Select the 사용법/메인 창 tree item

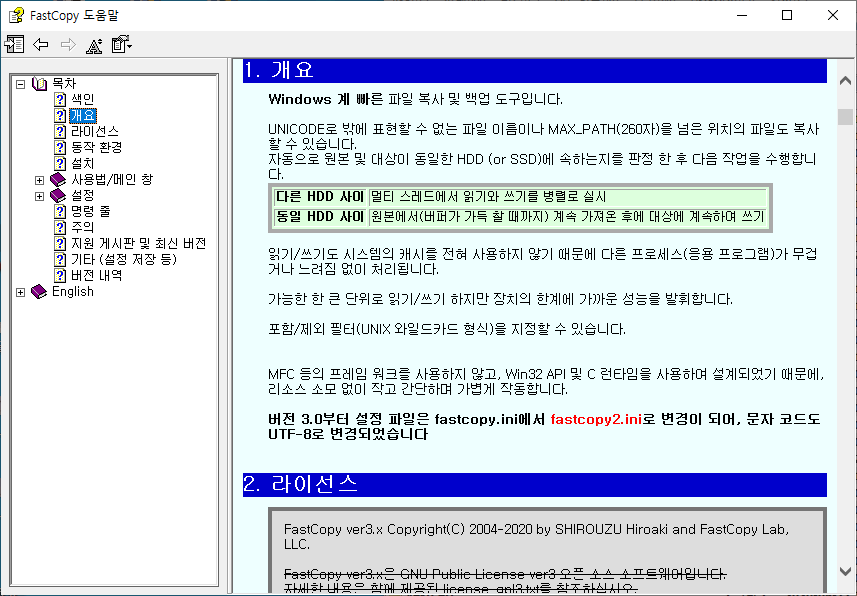tap(112, 179)
